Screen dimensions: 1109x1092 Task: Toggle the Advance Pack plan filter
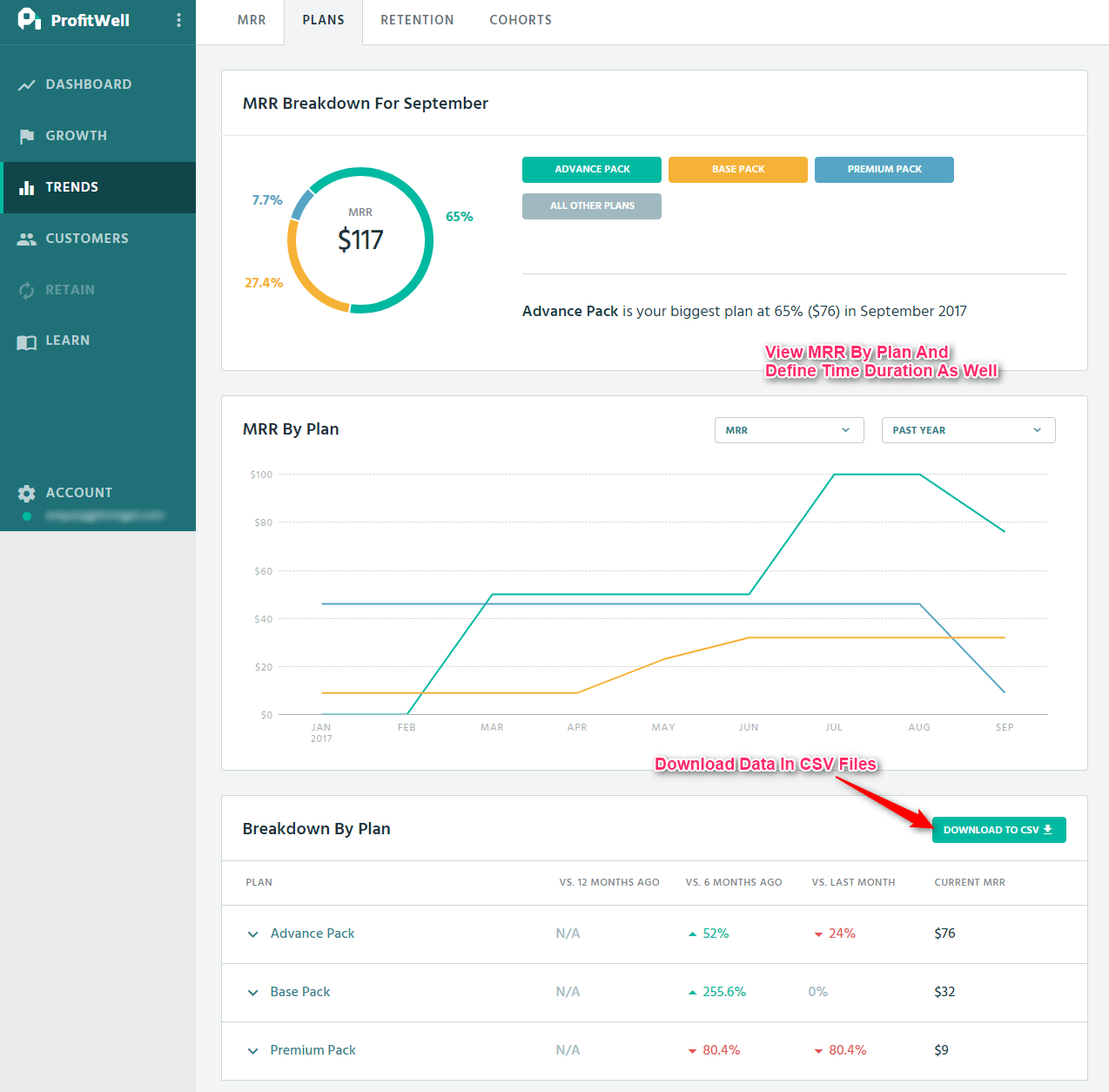coord(592,170)
